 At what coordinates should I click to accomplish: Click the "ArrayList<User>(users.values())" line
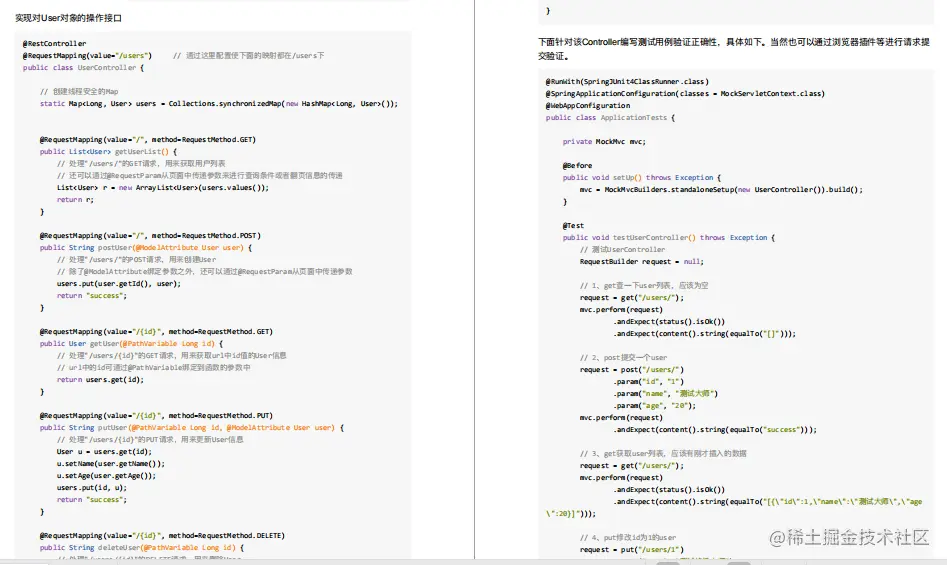163,188
